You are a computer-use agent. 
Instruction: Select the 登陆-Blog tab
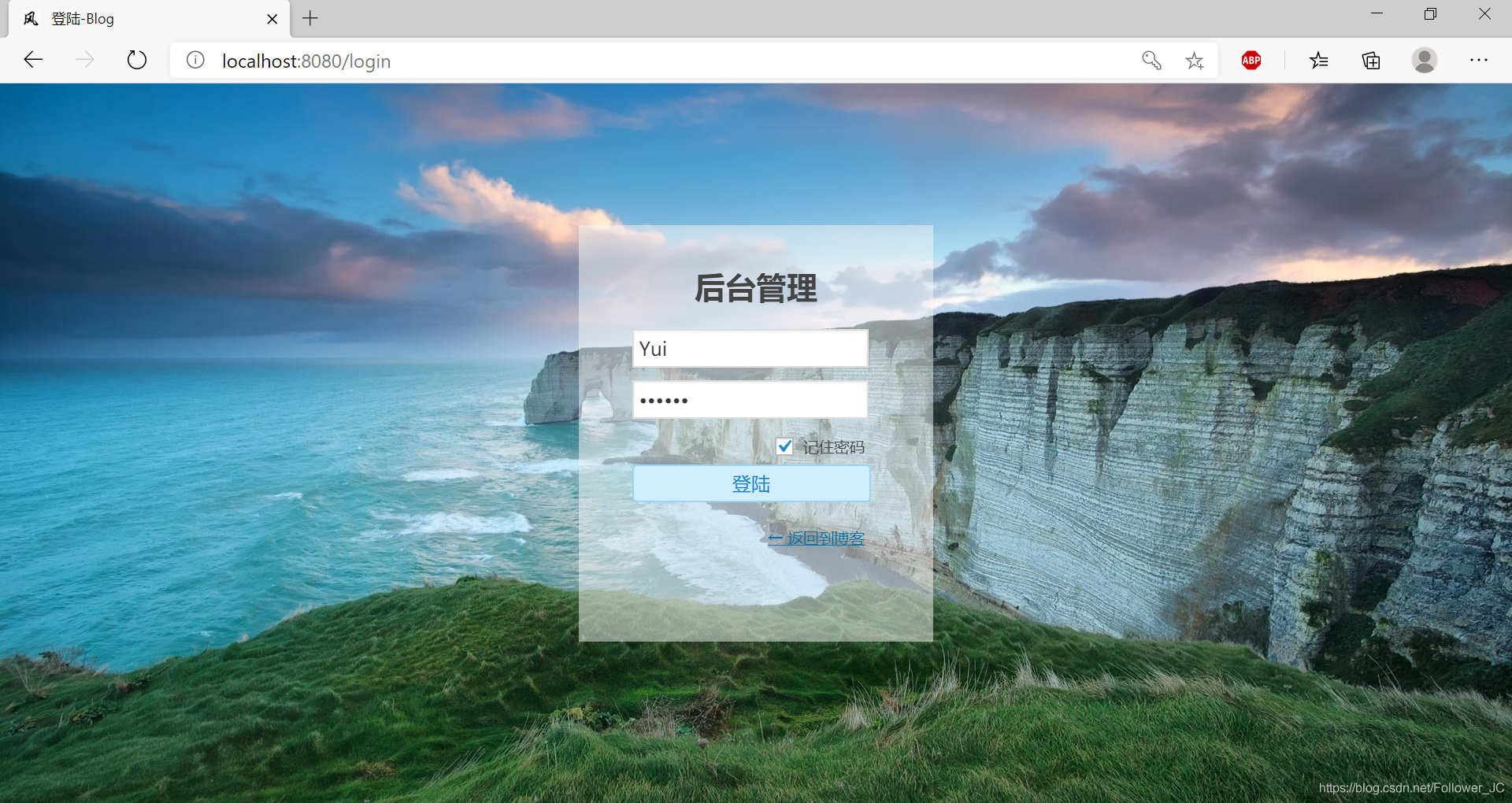click(150, 19)
